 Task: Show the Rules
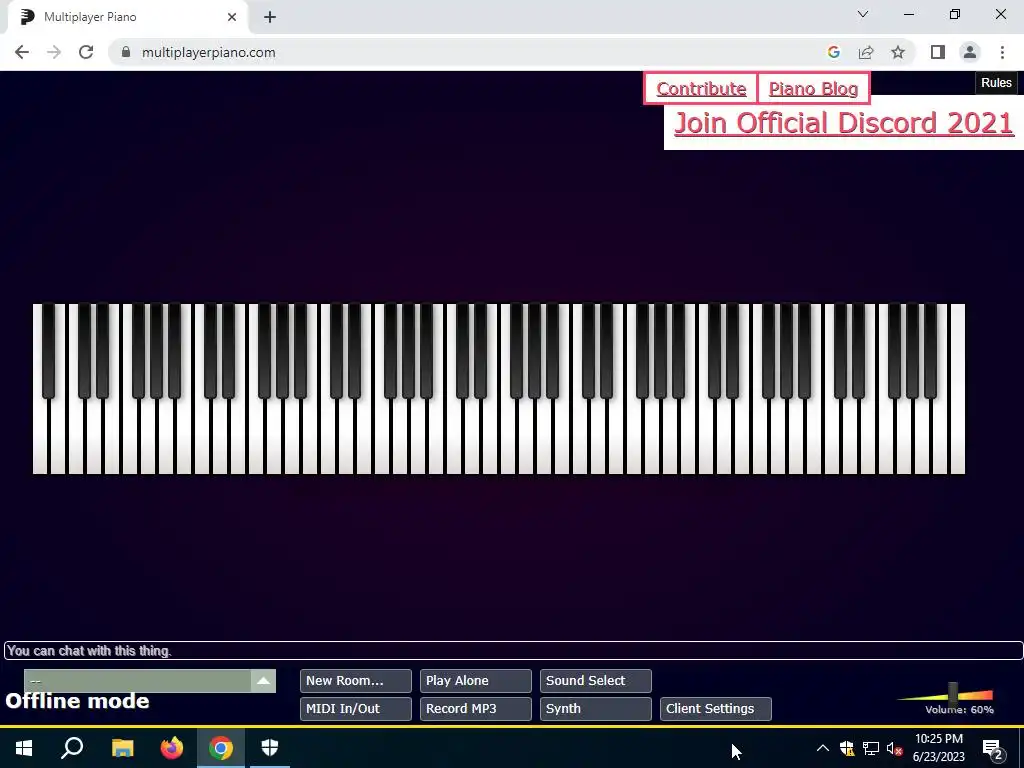coord(996,83)
